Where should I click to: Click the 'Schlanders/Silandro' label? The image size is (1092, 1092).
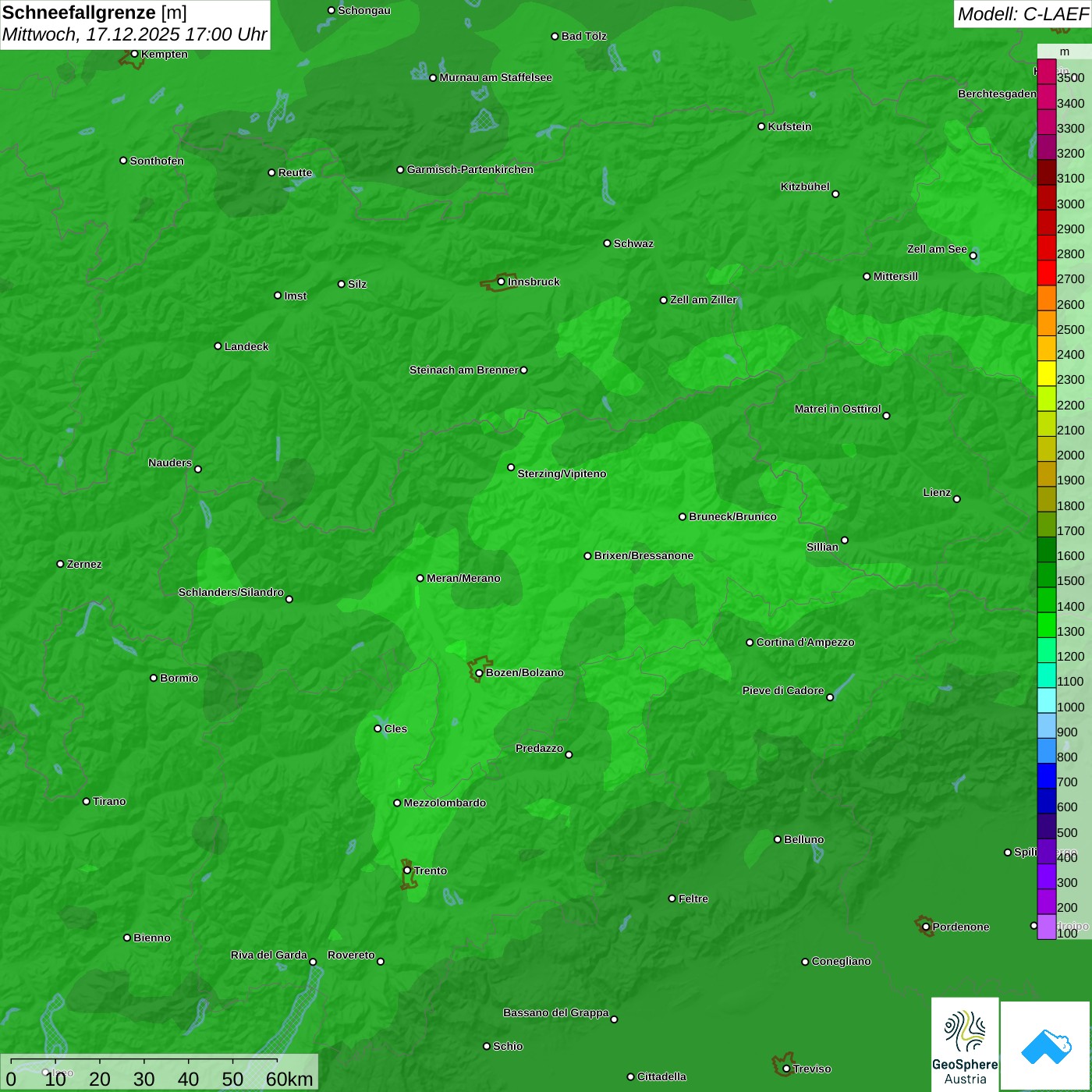(x=231, y=592)
